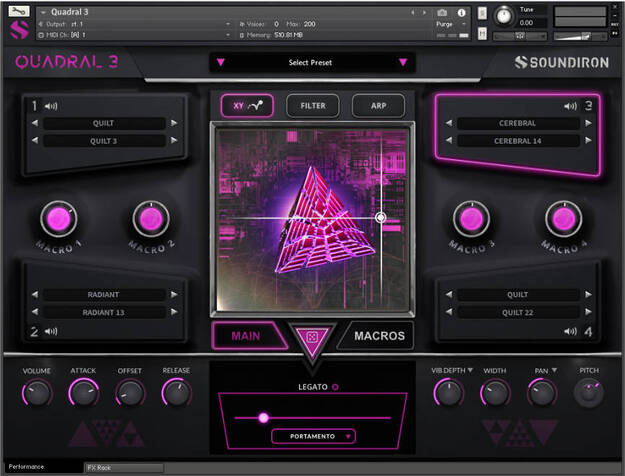The image size is (625, 476).
Task: Toggle the layer 2 speaker icon
Action: pyautogui.click(x=50, y=331)
